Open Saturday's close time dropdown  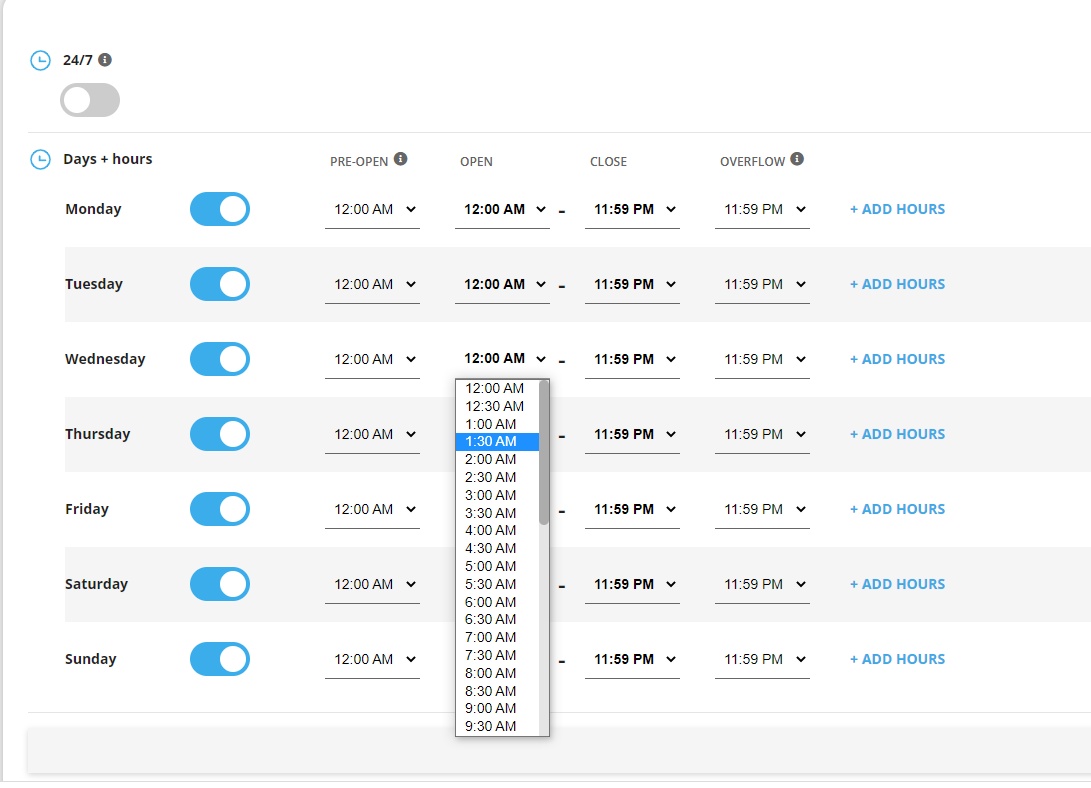click(633, 585)
